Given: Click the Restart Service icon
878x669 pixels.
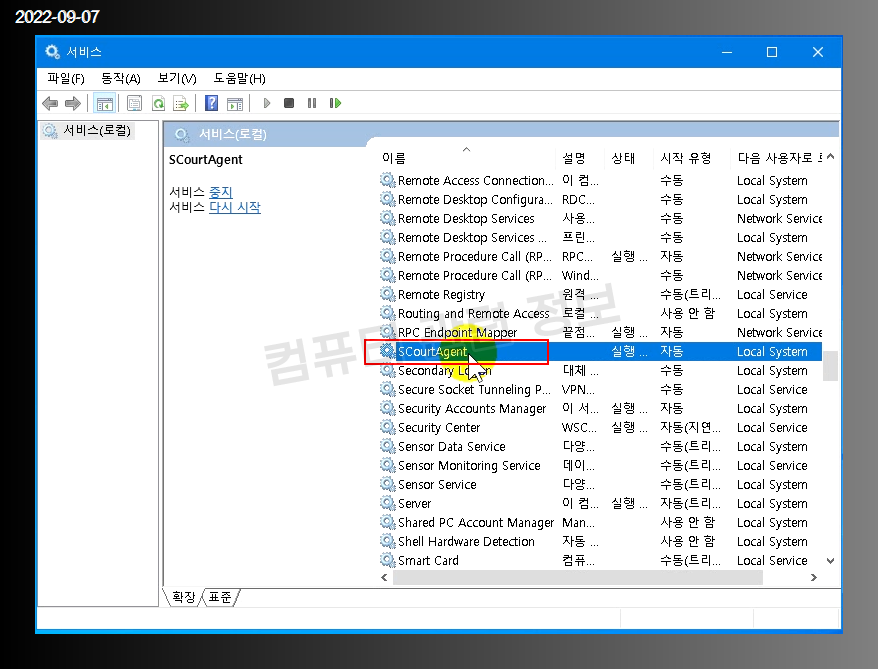Looking at the screenshot, I should (x=335, y=103).
